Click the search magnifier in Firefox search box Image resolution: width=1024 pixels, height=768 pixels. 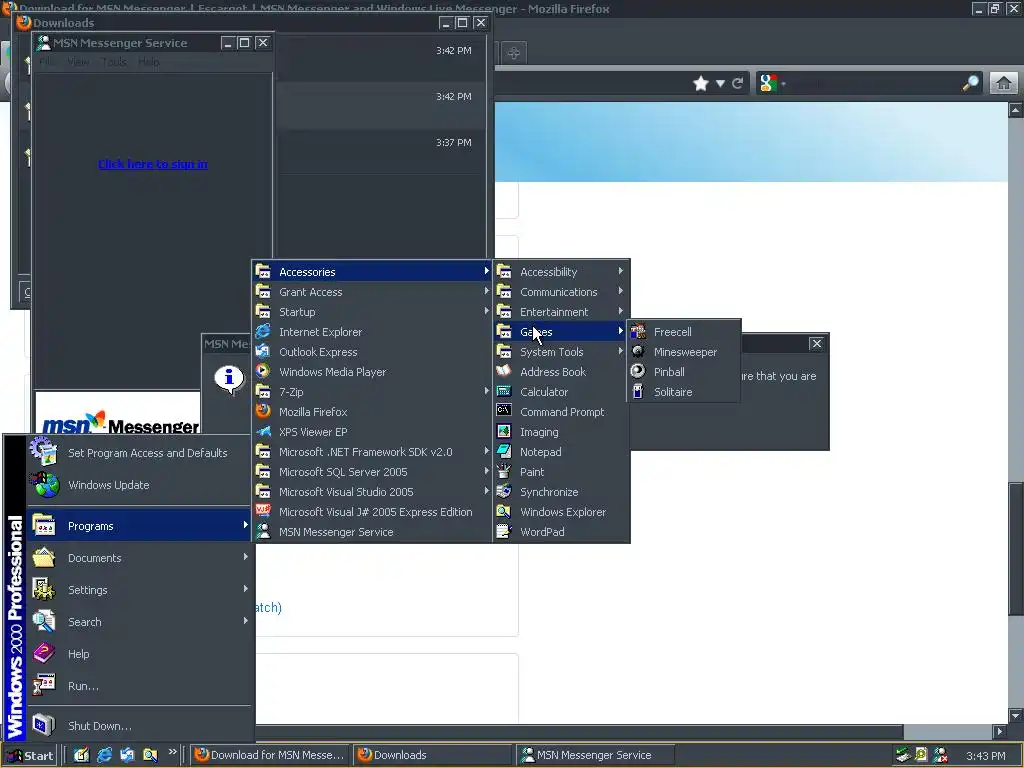[x=970, y=83]
